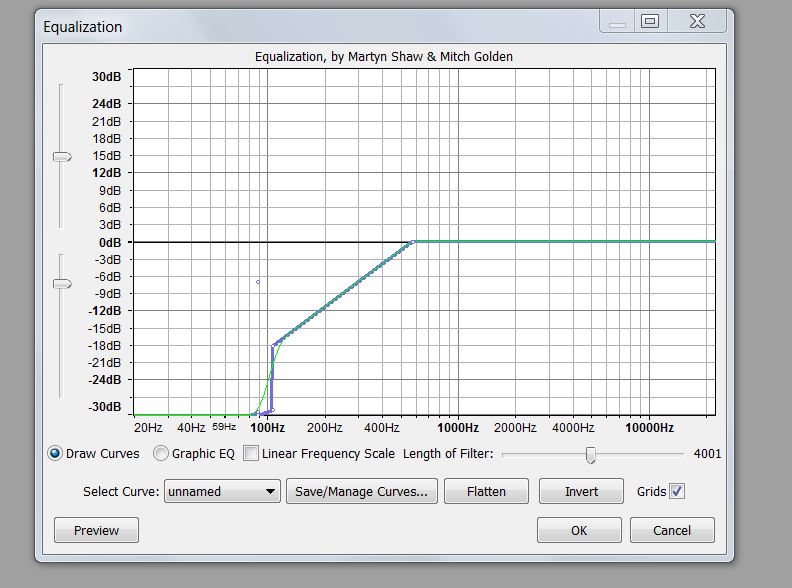
Task: Select the Draw Curves radio button
Action: (x=55, y=453)
